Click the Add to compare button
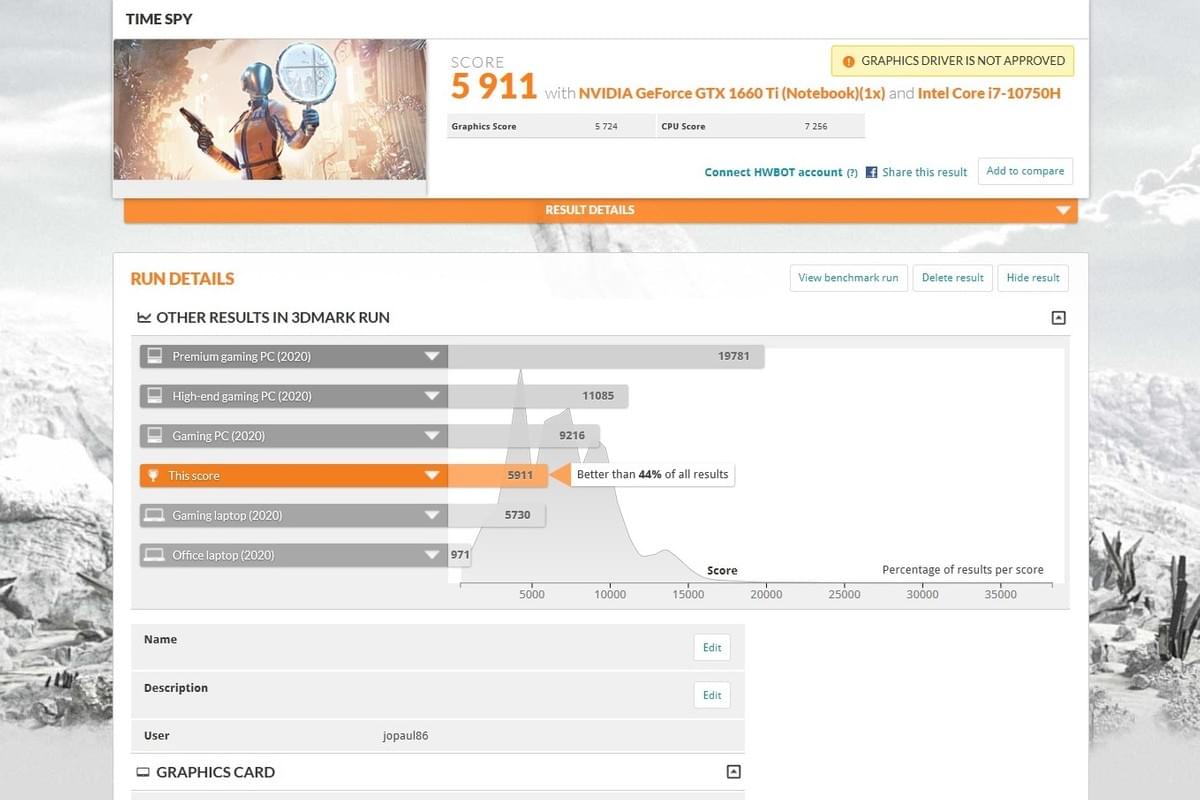The width and height of the screenshot is (1200, 800). click(x=1025, y=171)
